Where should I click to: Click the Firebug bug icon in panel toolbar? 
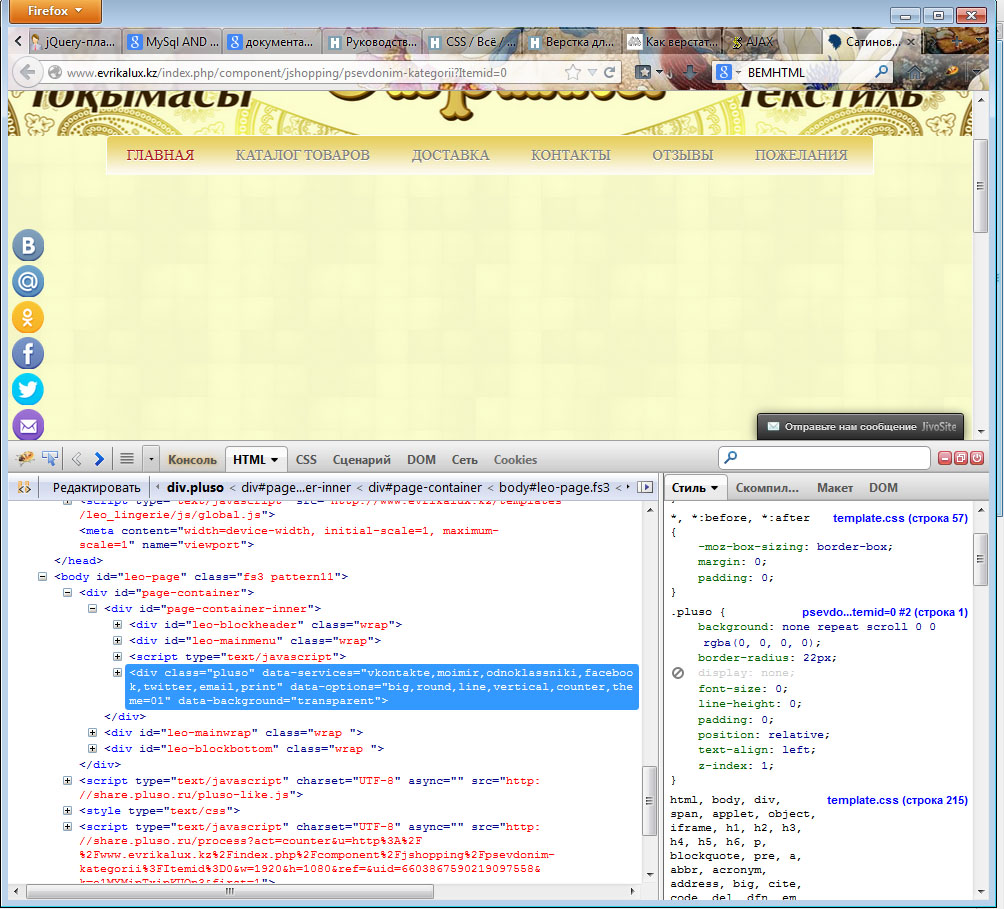[x=25, y=459]
